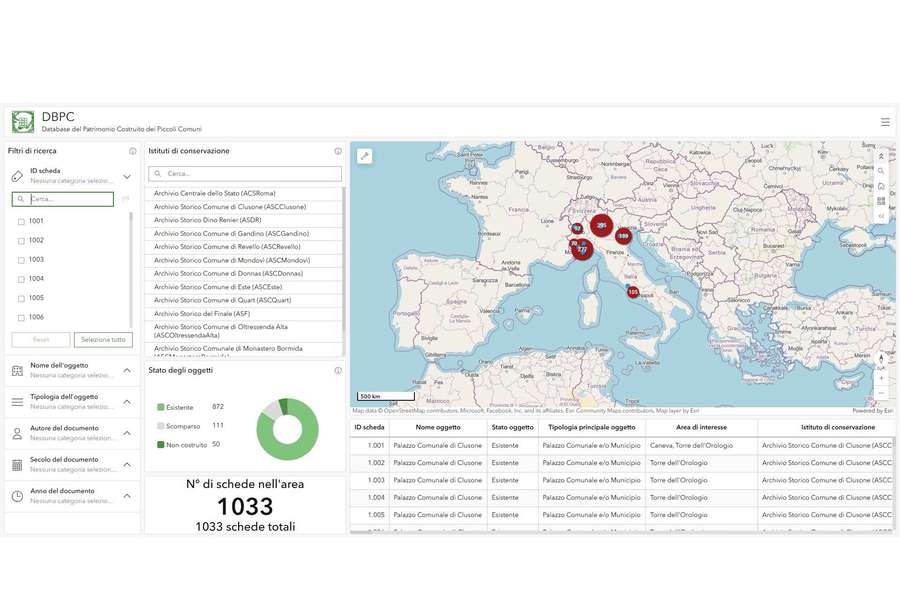Image resolution: width=900 pixels, height=600 pixels.
Task: Click the ID scheda column header
Action: (370, 428)
